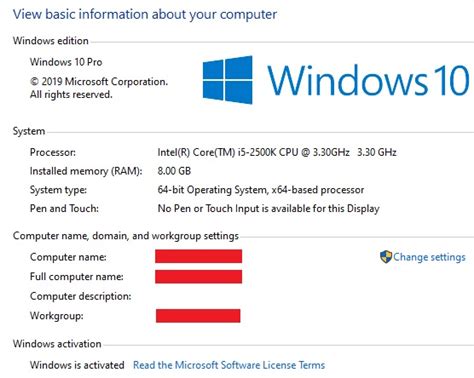This screenshot has height=378, width=474.
Task: Click the Processor value Intel Core i5-2500K
Action: (x=277, y=152)
